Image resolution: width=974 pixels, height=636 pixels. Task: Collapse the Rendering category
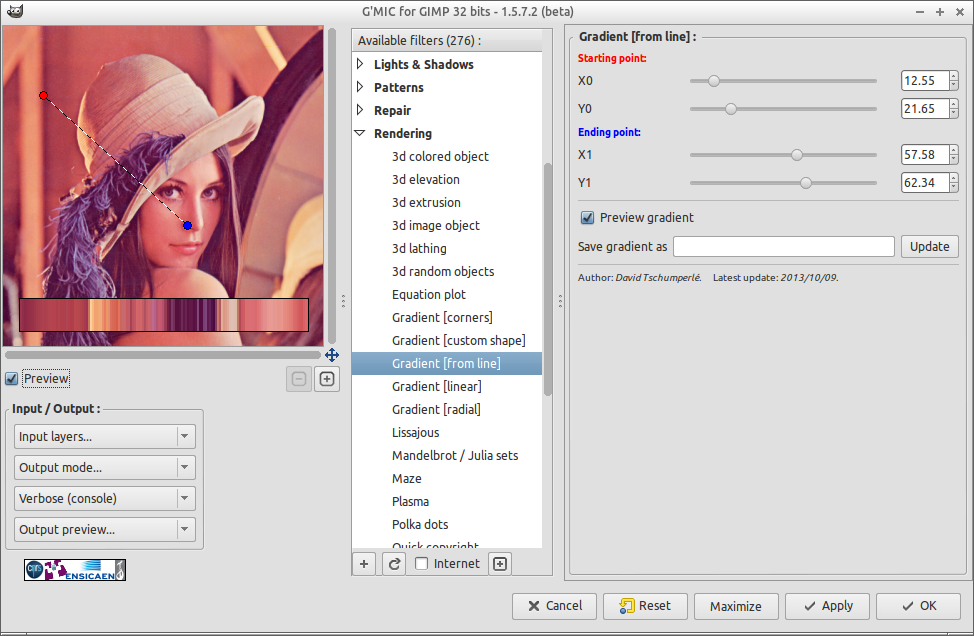[x=360, y=133]
